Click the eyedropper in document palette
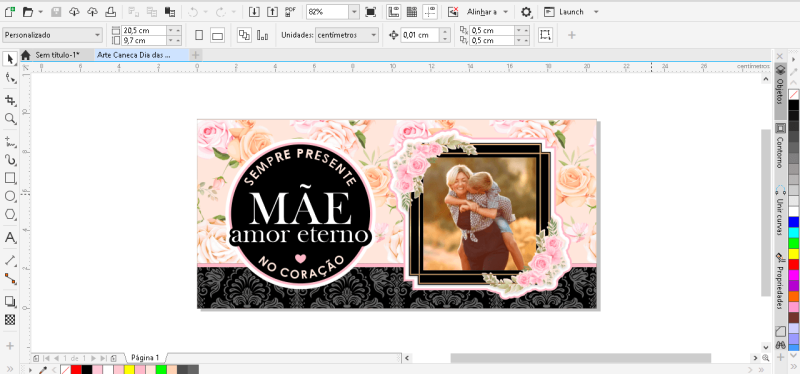This screenshot has height=374, width=800. [43, 369]
